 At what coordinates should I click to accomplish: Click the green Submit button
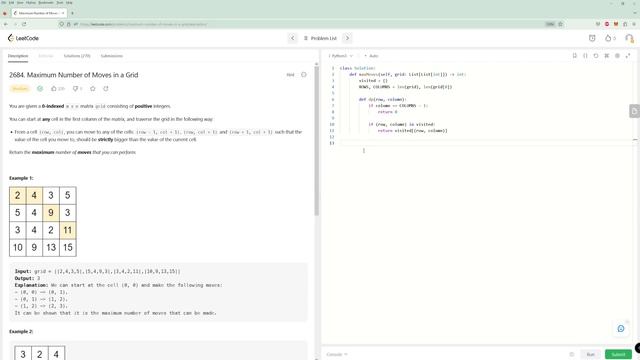pyautogui.click(x=618, y=354)
